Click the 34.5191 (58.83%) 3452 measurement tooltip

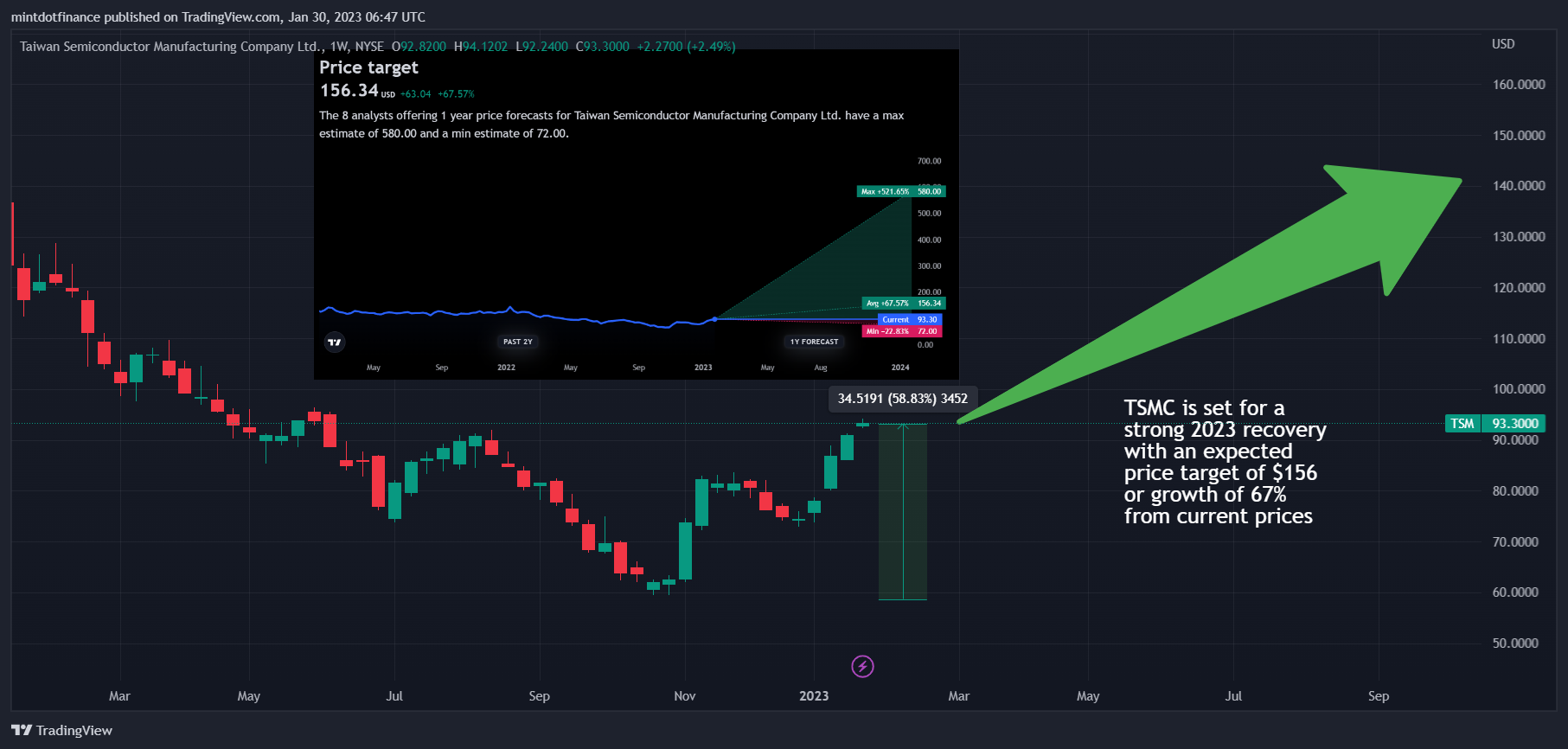903,399
